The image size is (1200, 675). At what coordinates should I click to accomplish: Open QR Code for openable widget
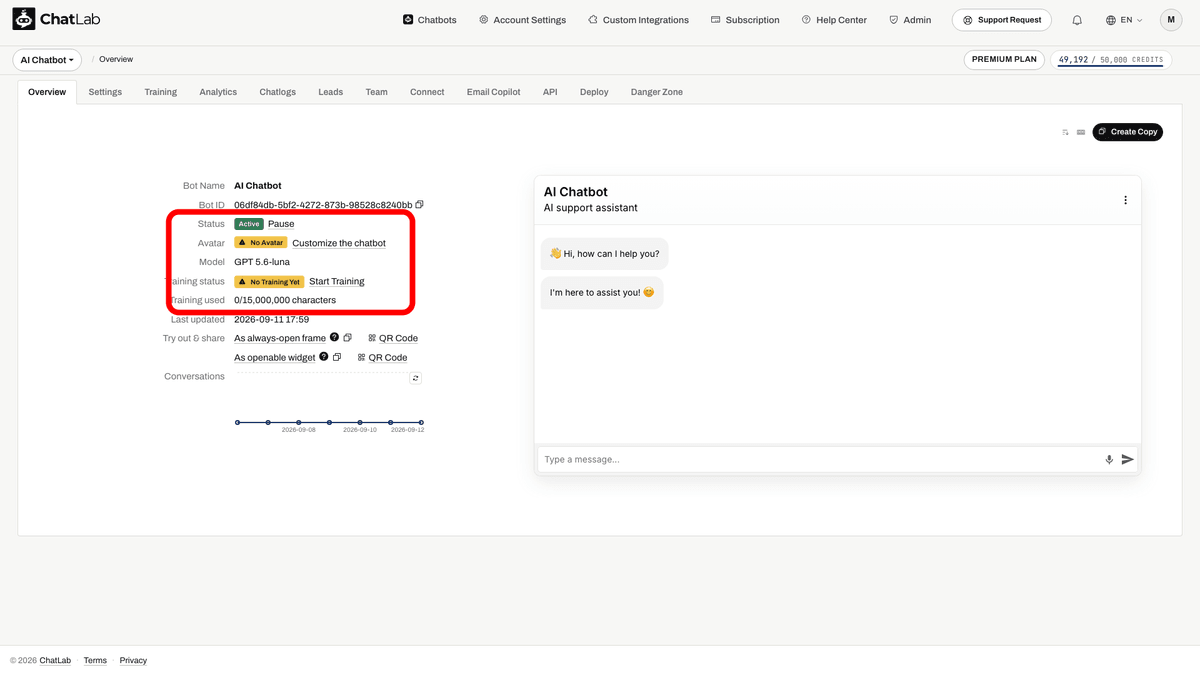pyautogui.click(x=382, y=357)
